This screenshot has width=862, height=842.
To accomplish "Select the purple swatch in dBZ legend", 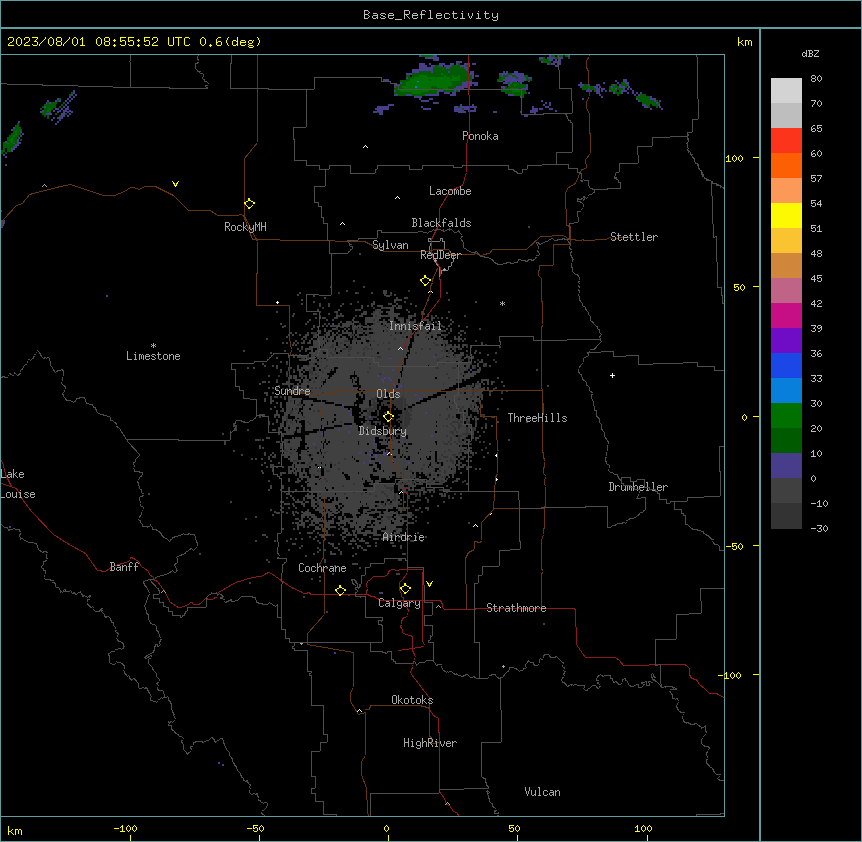I will (786, 341).
